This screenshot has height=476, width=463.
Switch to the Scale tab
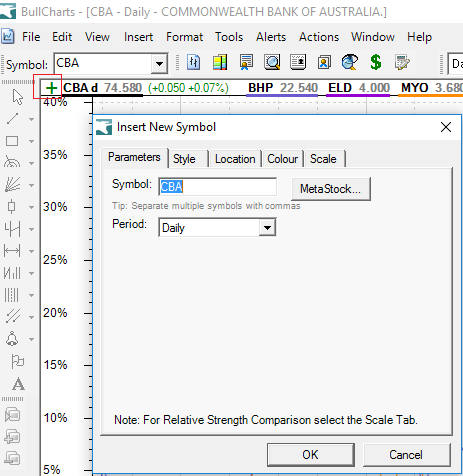(x=323, y=159)
